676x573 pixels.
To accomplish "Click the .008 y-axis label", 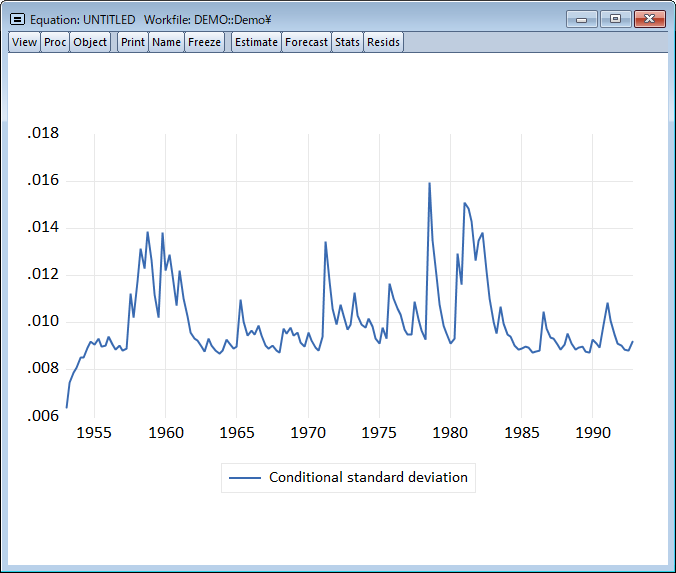I will pos(43,368).
